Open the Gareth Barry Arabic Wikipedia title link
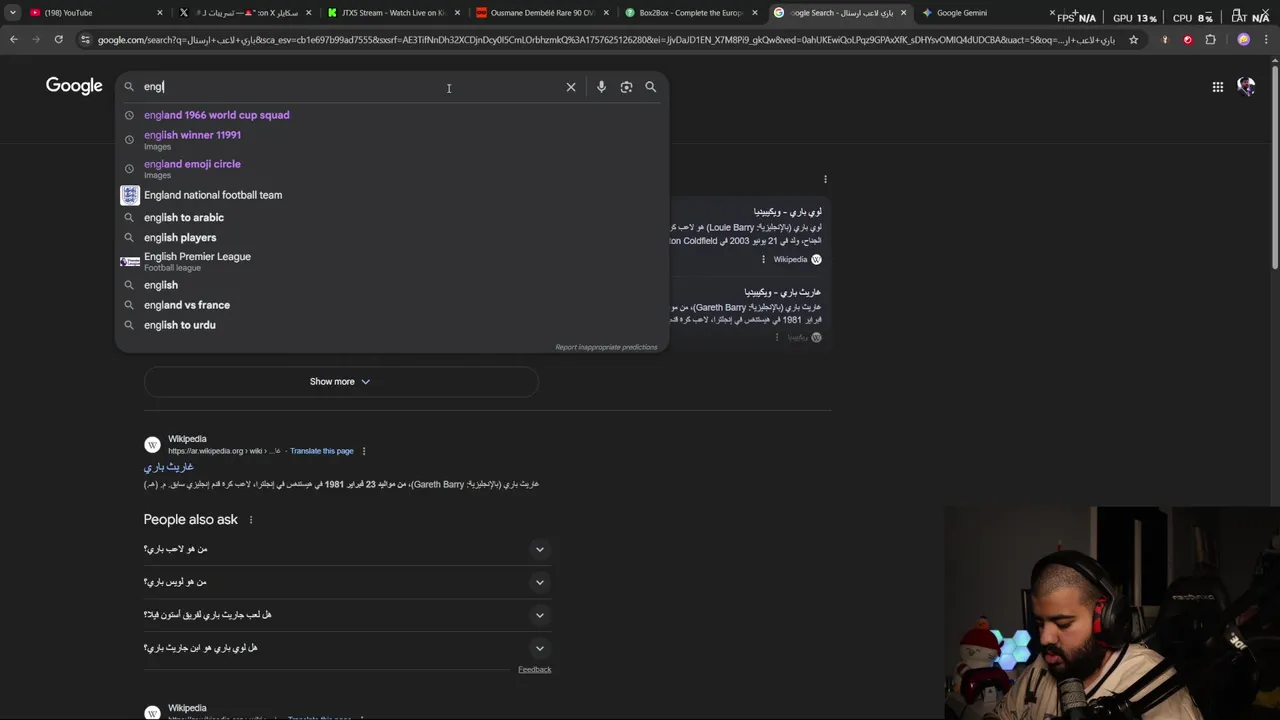The width and height of the screenshot is (1280, 720). 168,467
